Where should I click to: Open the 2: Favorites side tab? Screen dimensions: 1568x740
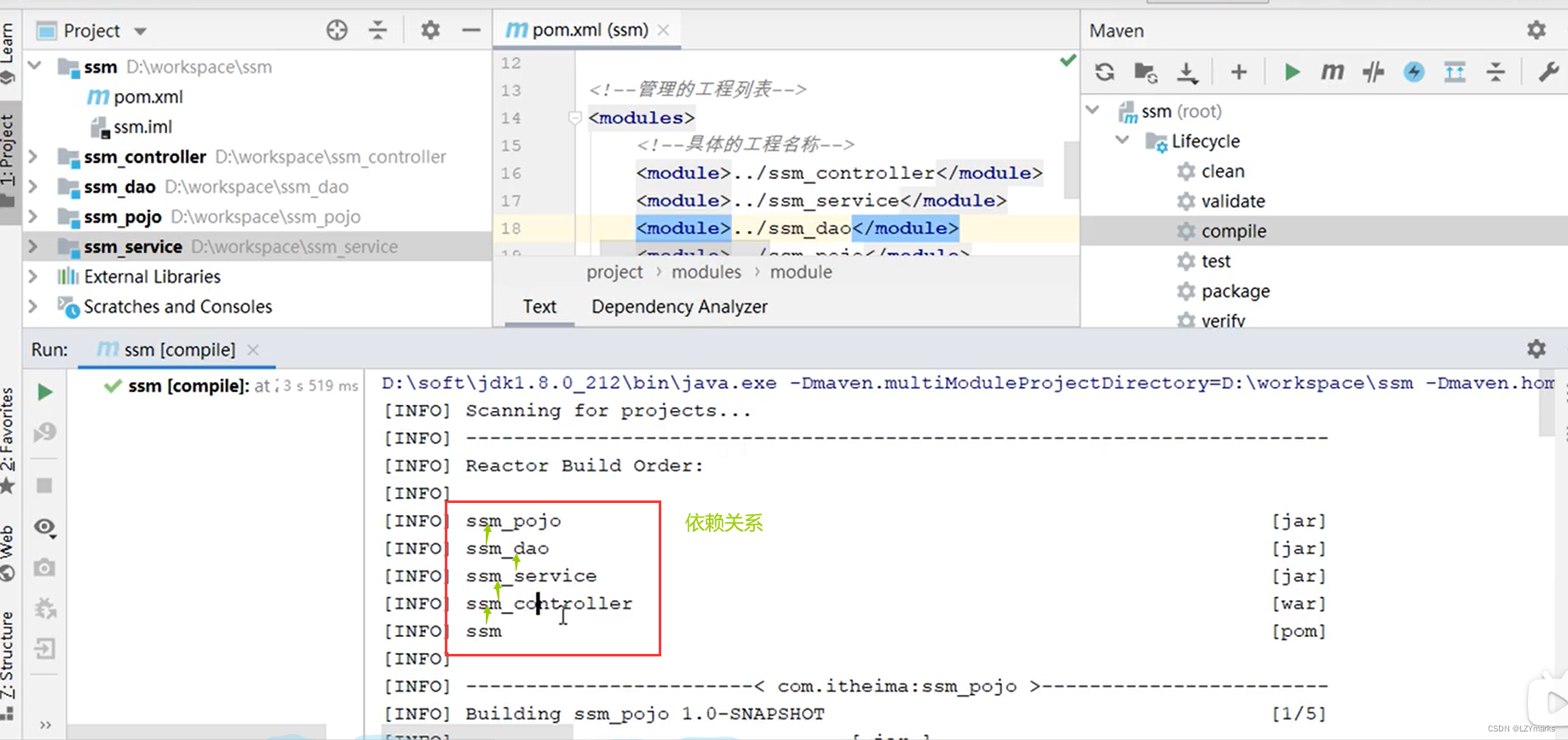(9, 440)
